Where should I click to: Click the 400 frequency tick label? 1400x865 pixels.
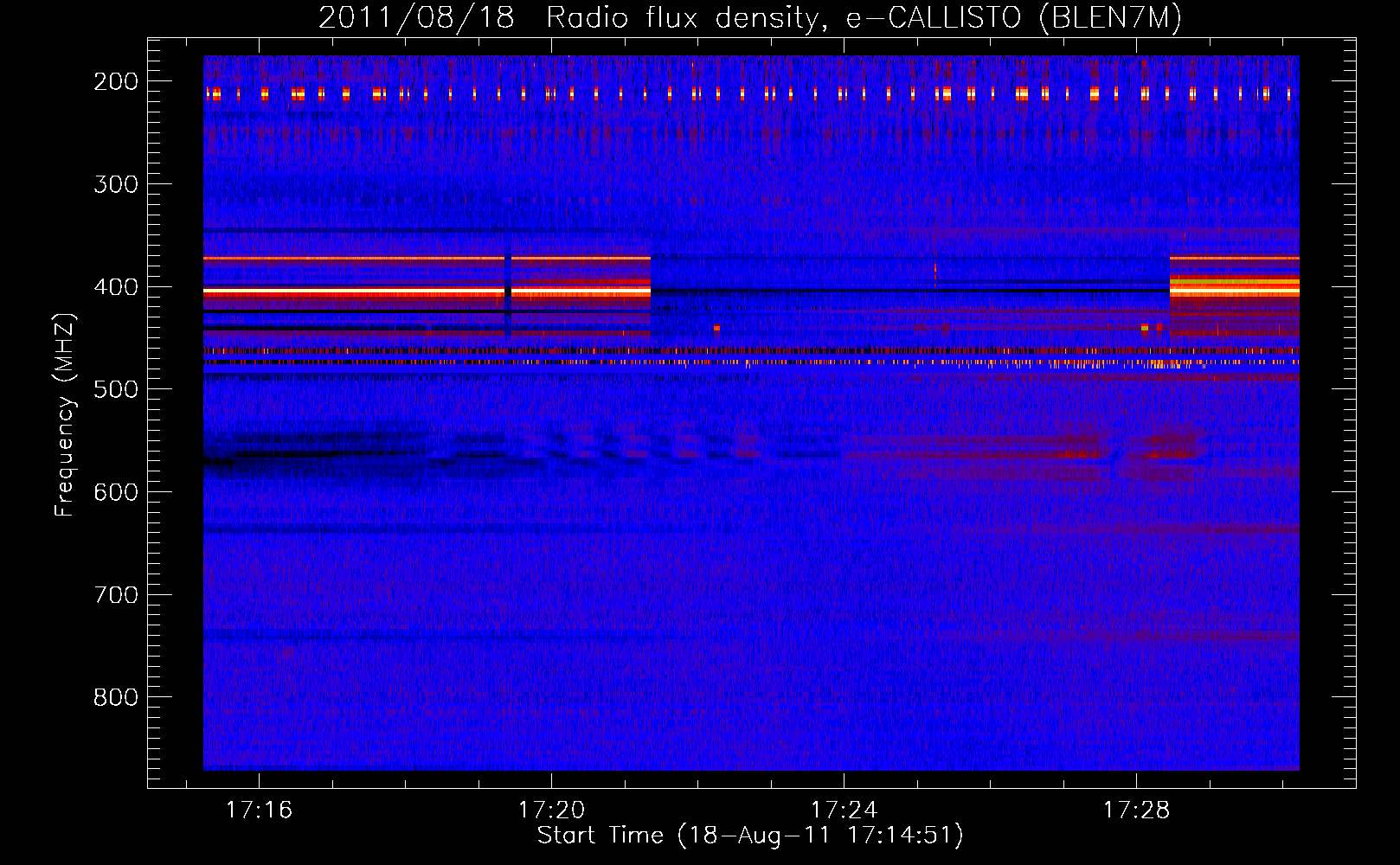click(x=116, y=287)
